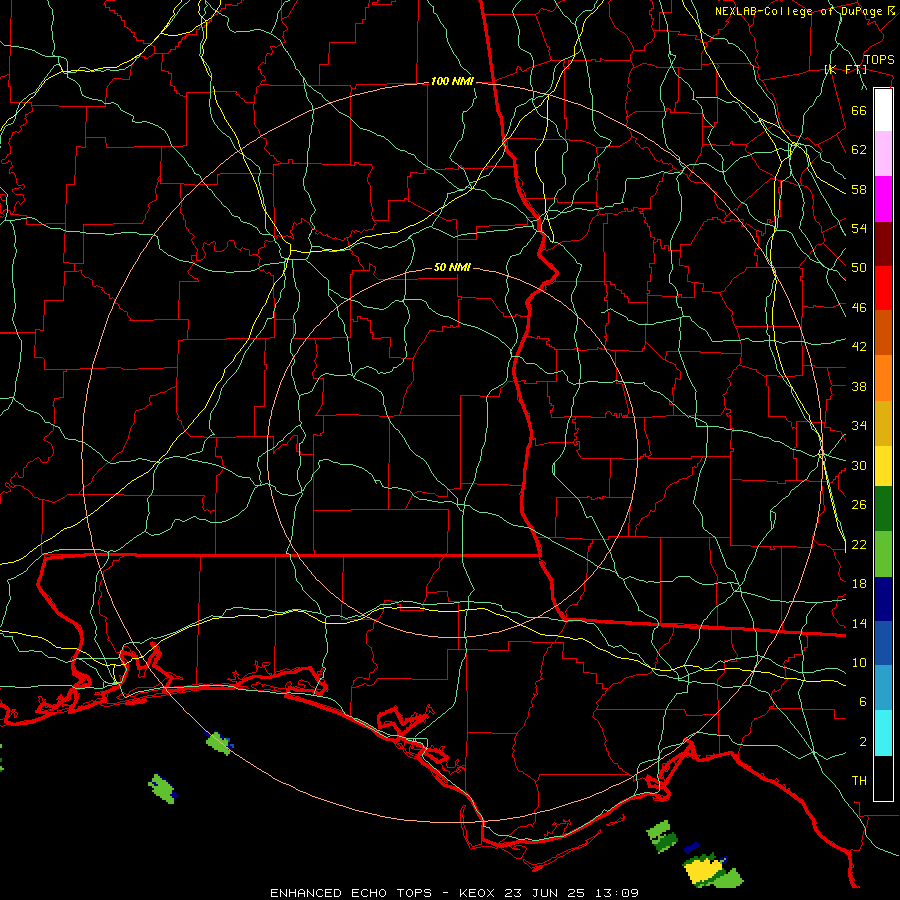
Task: Click the "66" legend value
Action: point(859,110)
